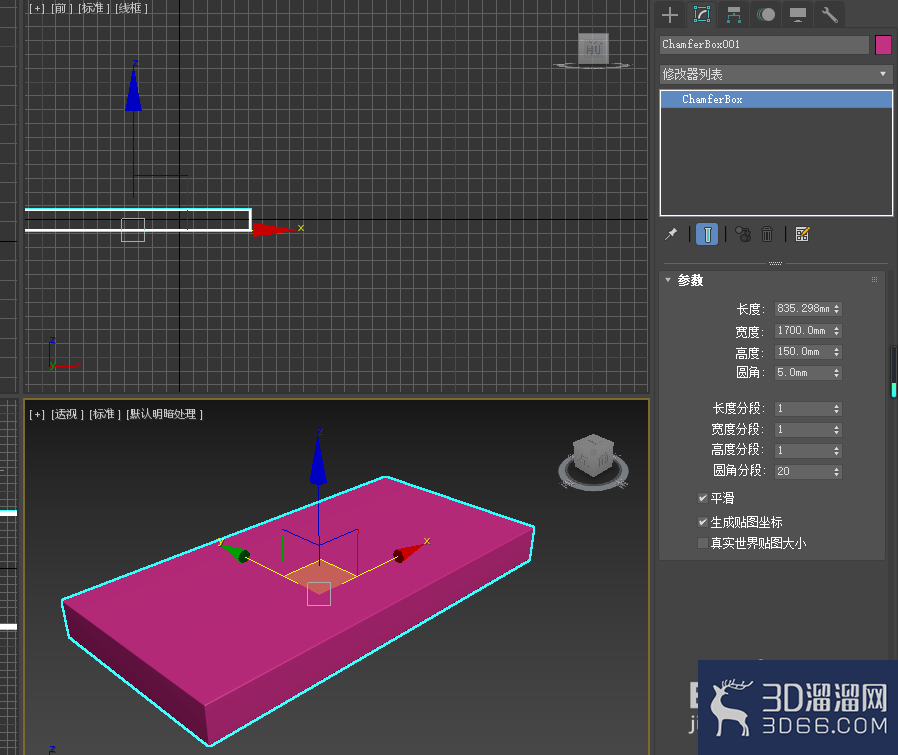Open the front viewport [标准] menu

point(94,9)
